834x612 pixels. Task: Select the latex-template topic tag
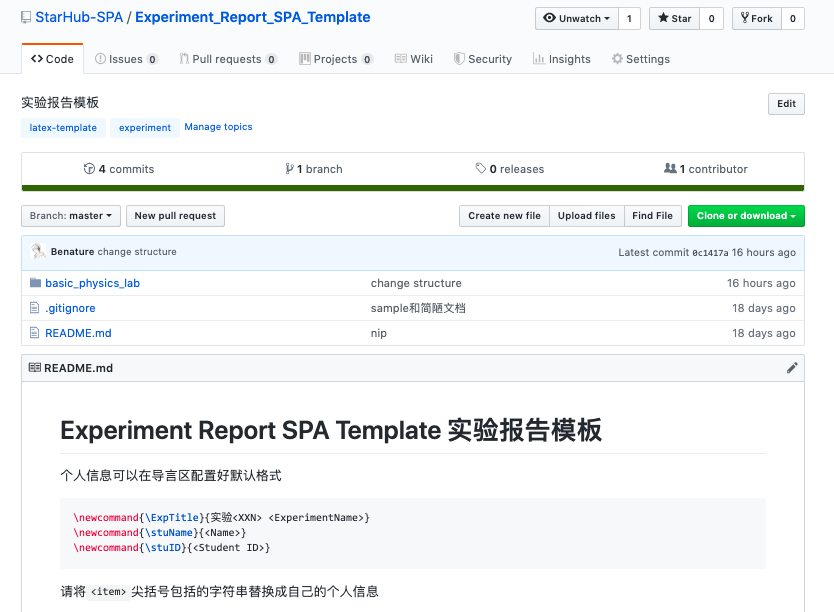[63, 128]
